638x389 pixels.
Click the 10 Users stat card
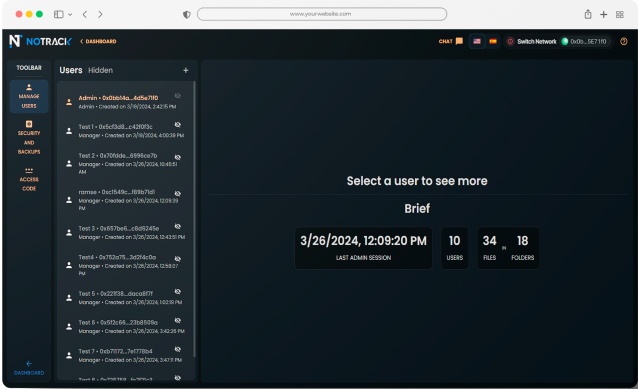(x=454, y=248)
